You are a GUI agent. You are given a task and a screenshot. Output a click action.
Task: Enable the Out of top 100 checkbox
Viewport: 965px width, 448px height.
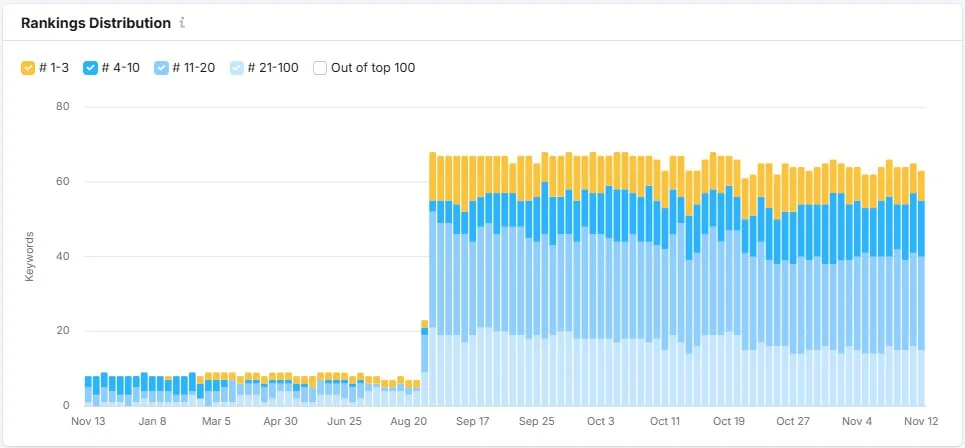320,68
